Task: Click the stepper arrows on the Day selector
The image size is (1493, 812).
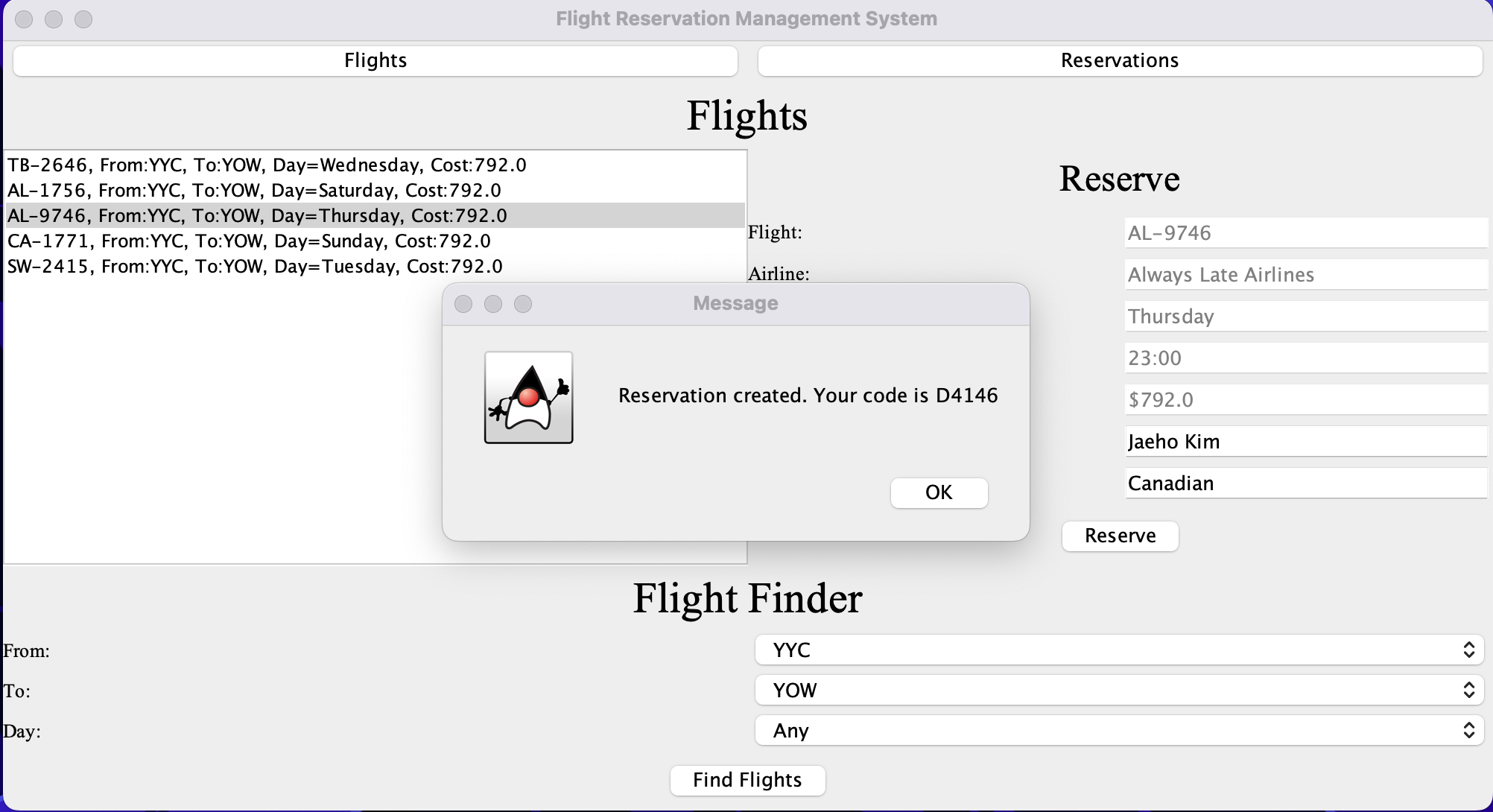Action: (1468, 731)
